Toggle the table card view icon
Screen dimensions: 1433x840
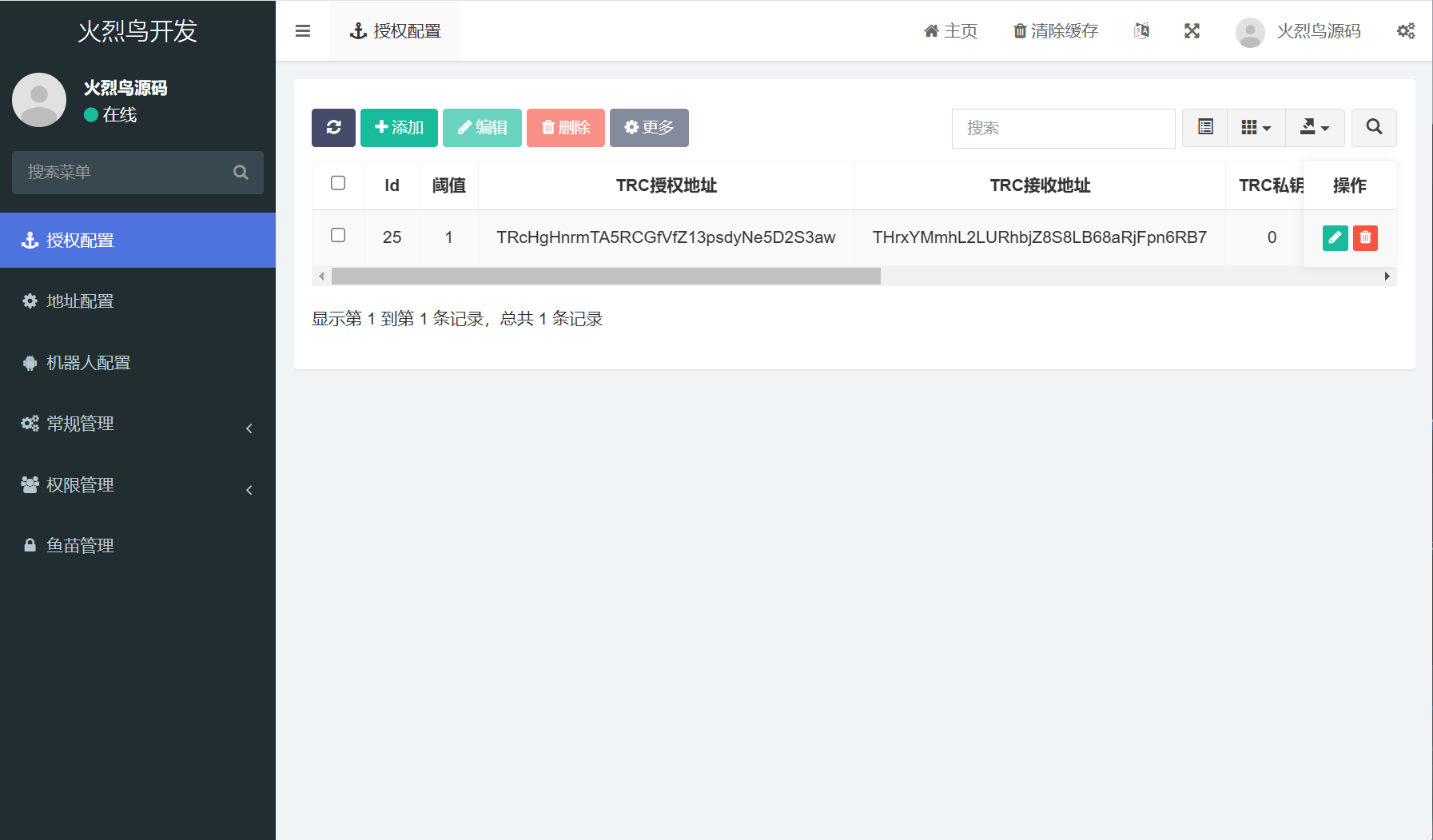(x=1205, y=128)
